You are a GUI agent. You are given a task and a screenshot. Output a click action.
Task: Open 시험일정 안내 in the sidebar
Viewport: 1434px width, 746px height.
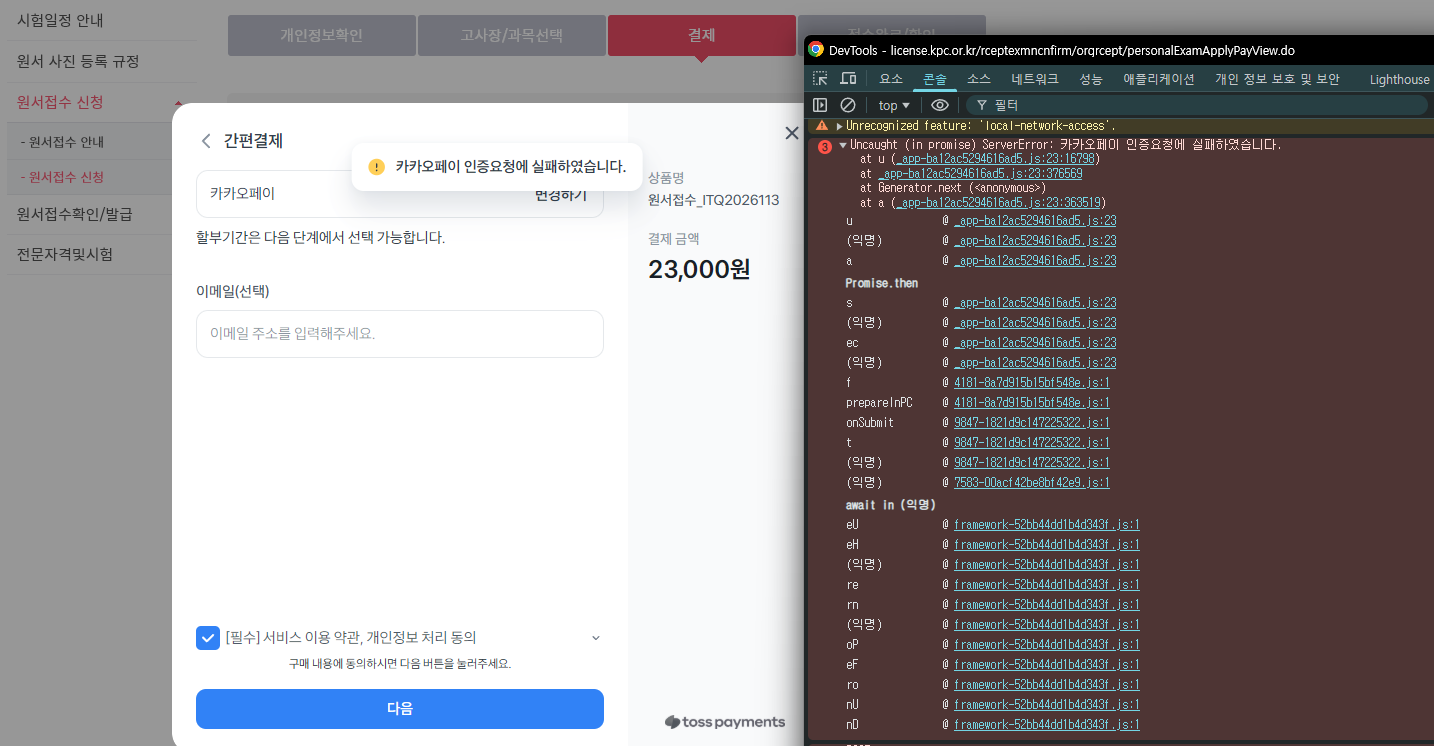click(61, 20)
